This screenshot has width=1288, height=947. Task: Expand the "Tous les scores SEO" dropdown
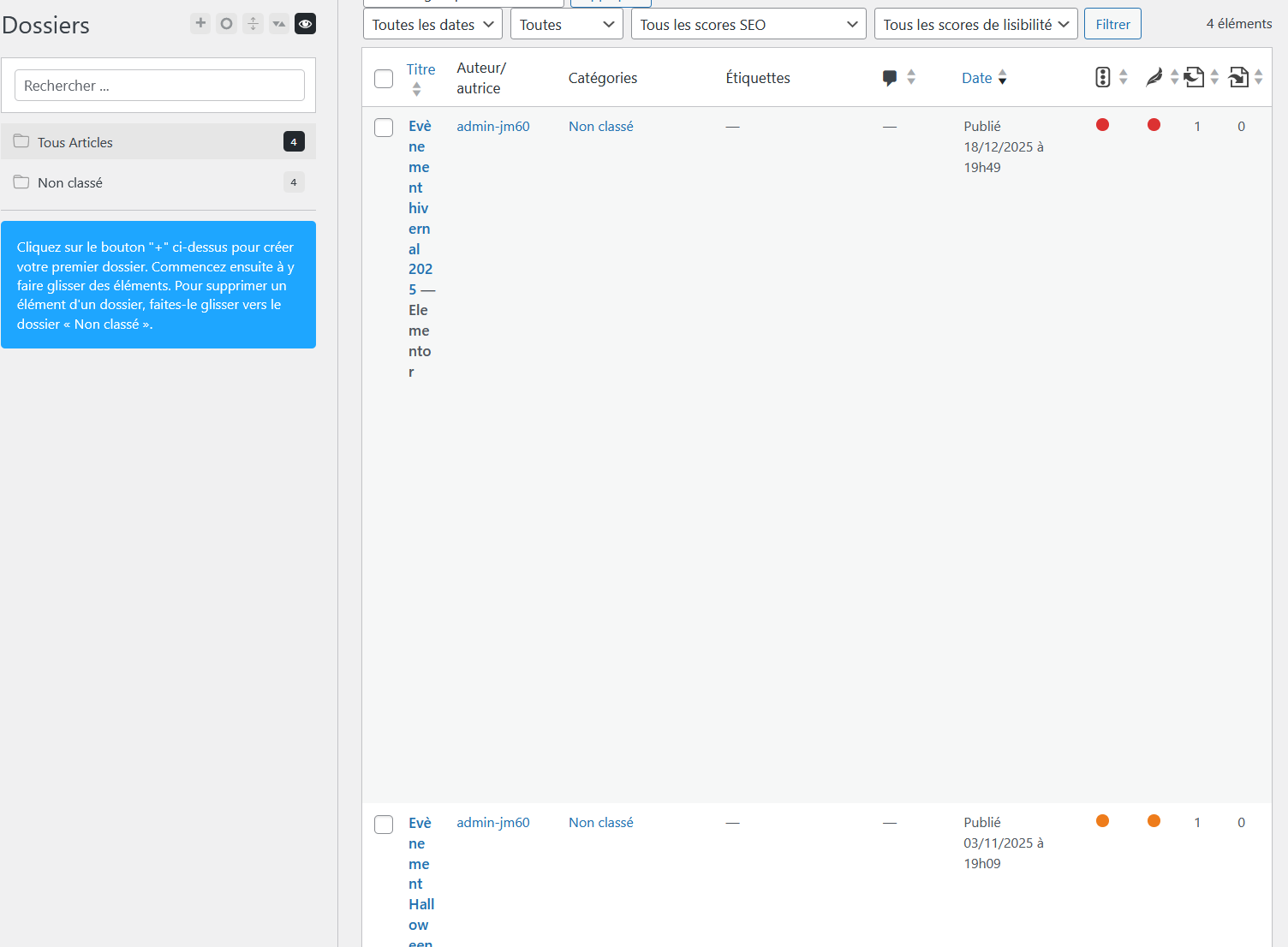(x=748, y=25)
